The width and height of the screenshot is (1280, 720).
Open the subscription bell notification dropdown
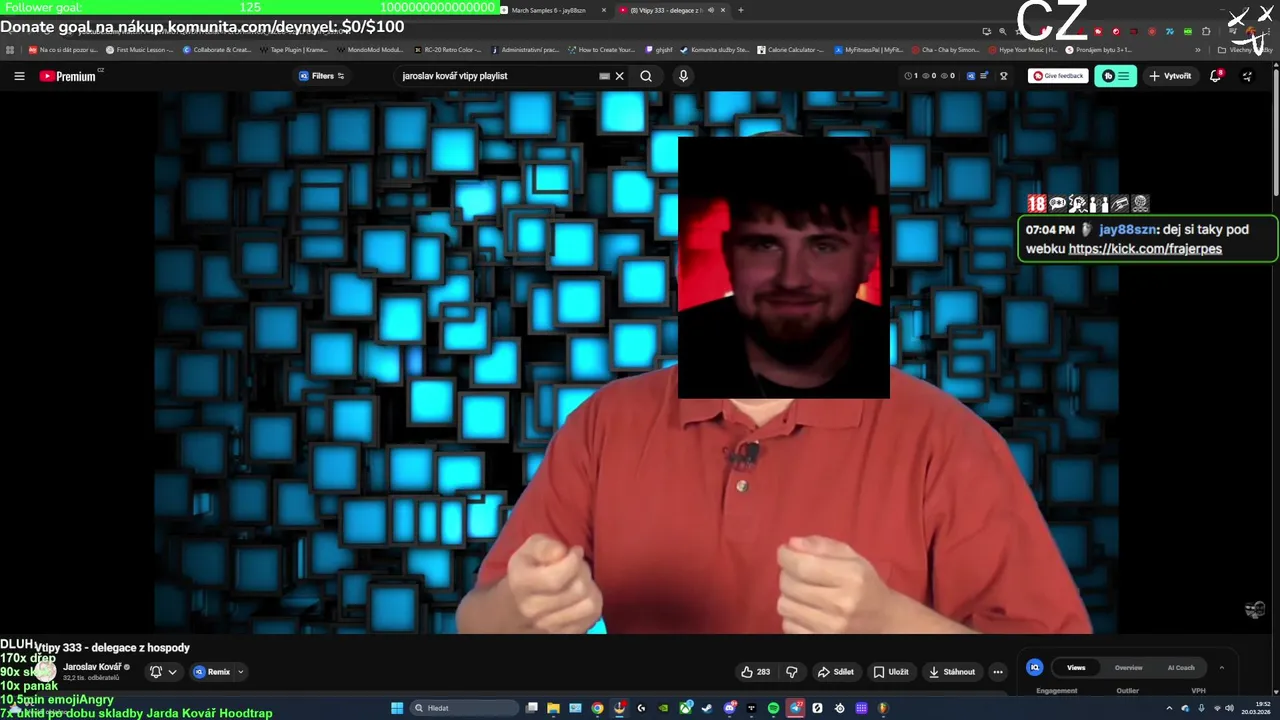click(163, 672)
